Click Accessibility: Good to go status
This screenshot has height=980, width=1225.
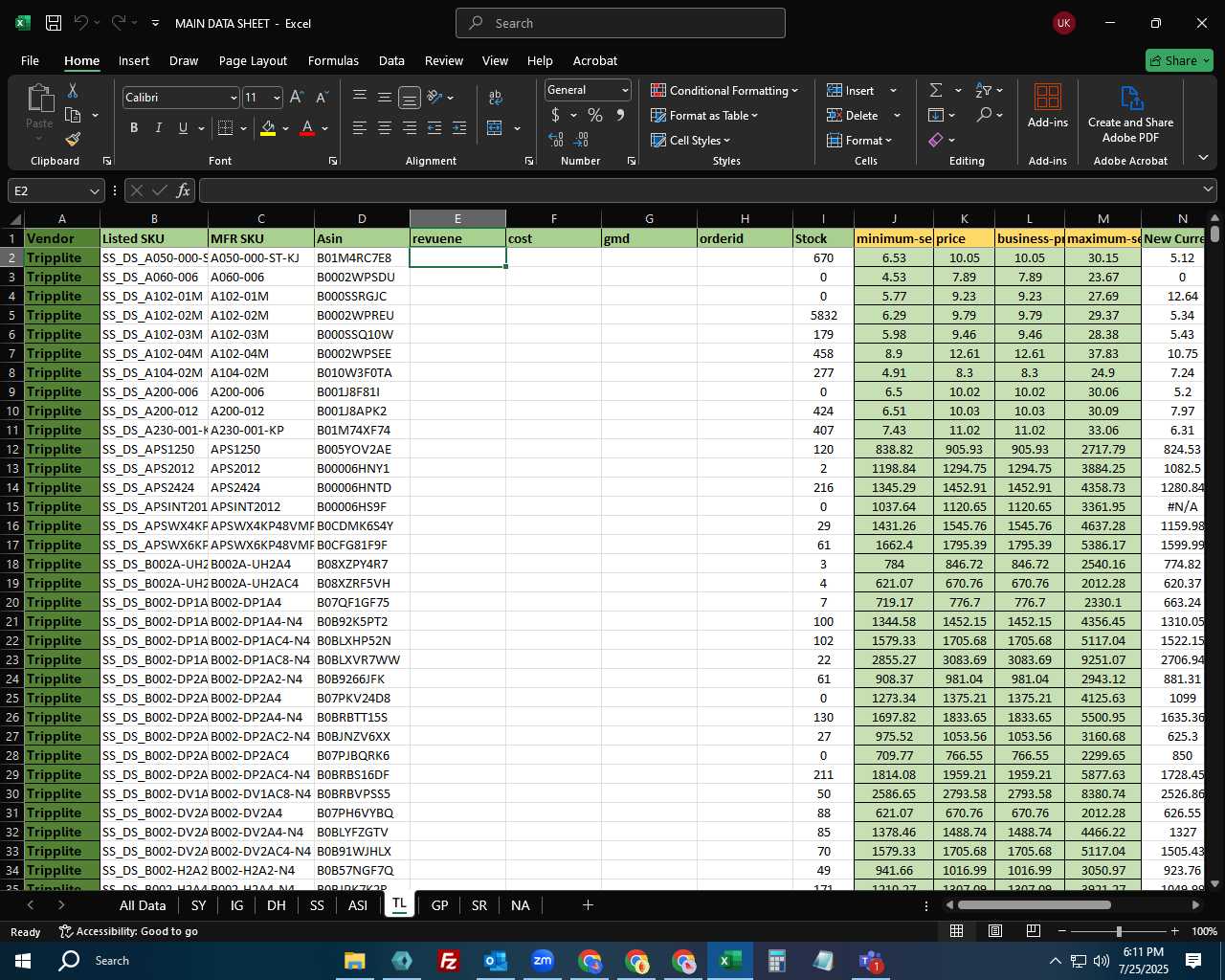click(x=128, y=931)
